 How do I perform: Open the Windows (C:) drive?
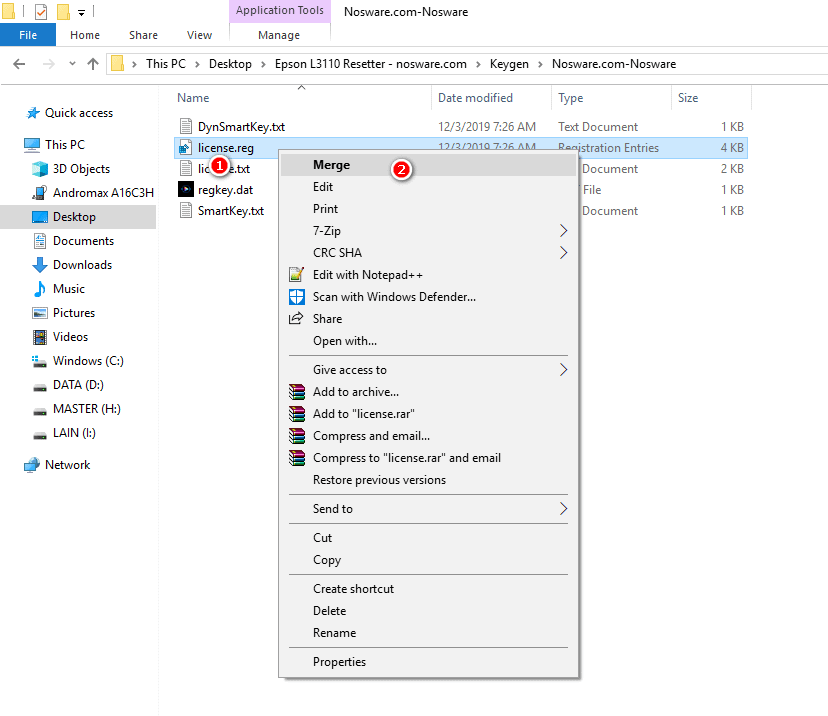pos(88,361)
